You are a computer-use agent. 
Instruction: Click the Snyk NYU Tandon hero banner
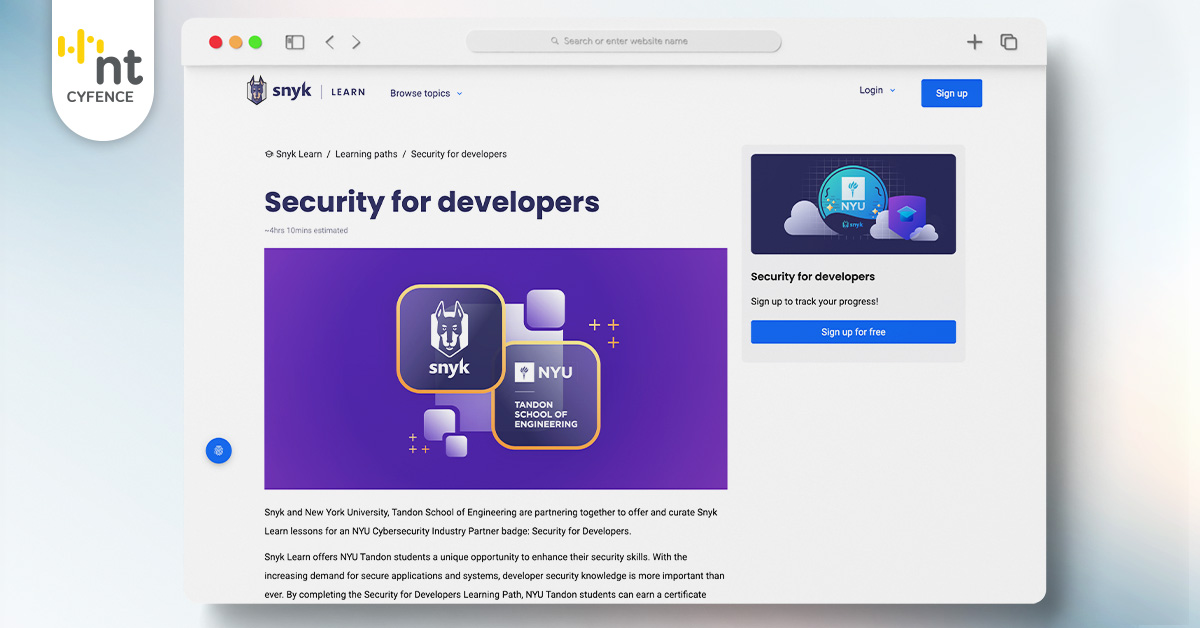point(495,369)
